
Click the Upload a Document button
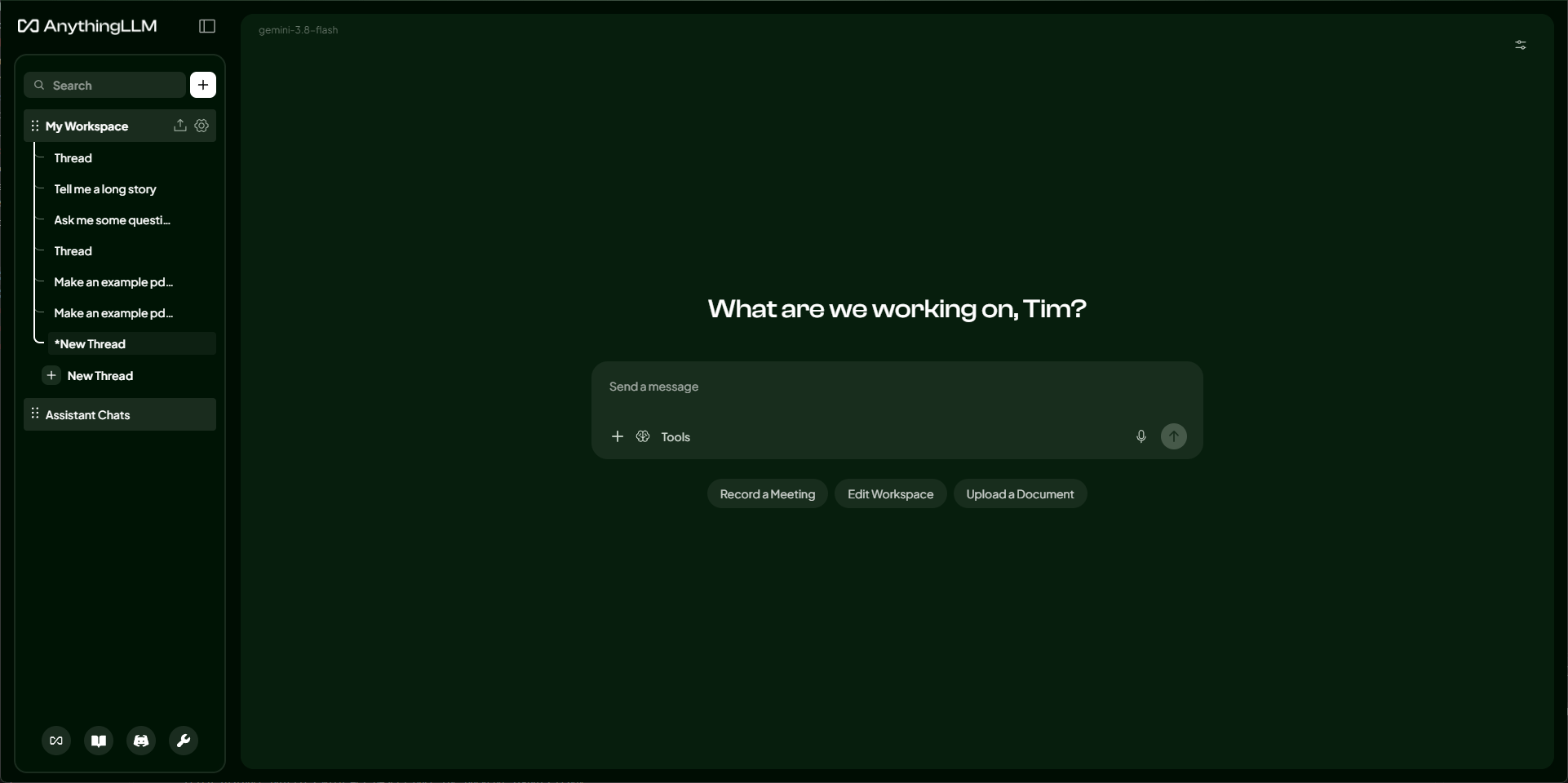click(x=1021, y=493)
